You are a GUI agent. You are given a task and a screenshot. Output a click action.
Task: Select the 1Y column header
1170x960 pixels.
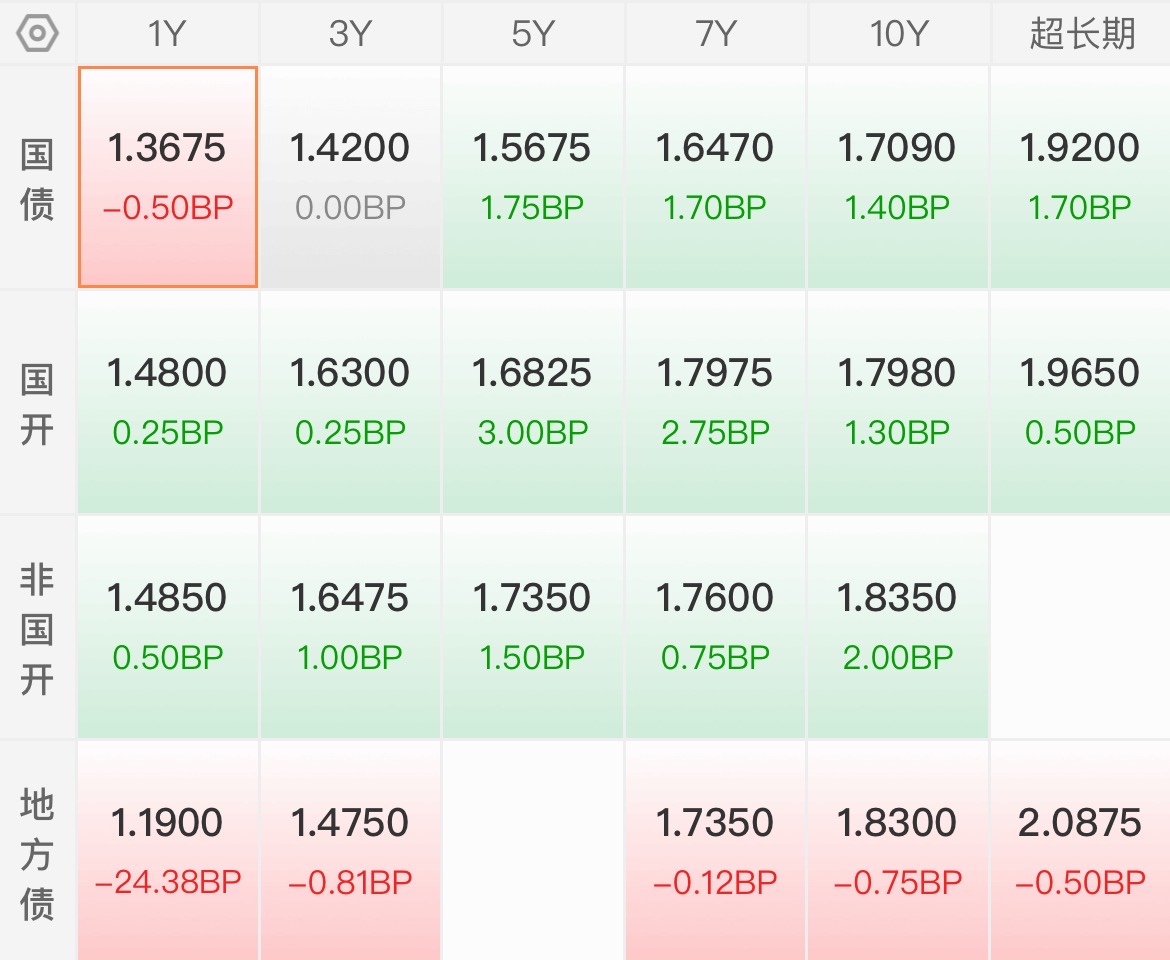coord(167,34)
